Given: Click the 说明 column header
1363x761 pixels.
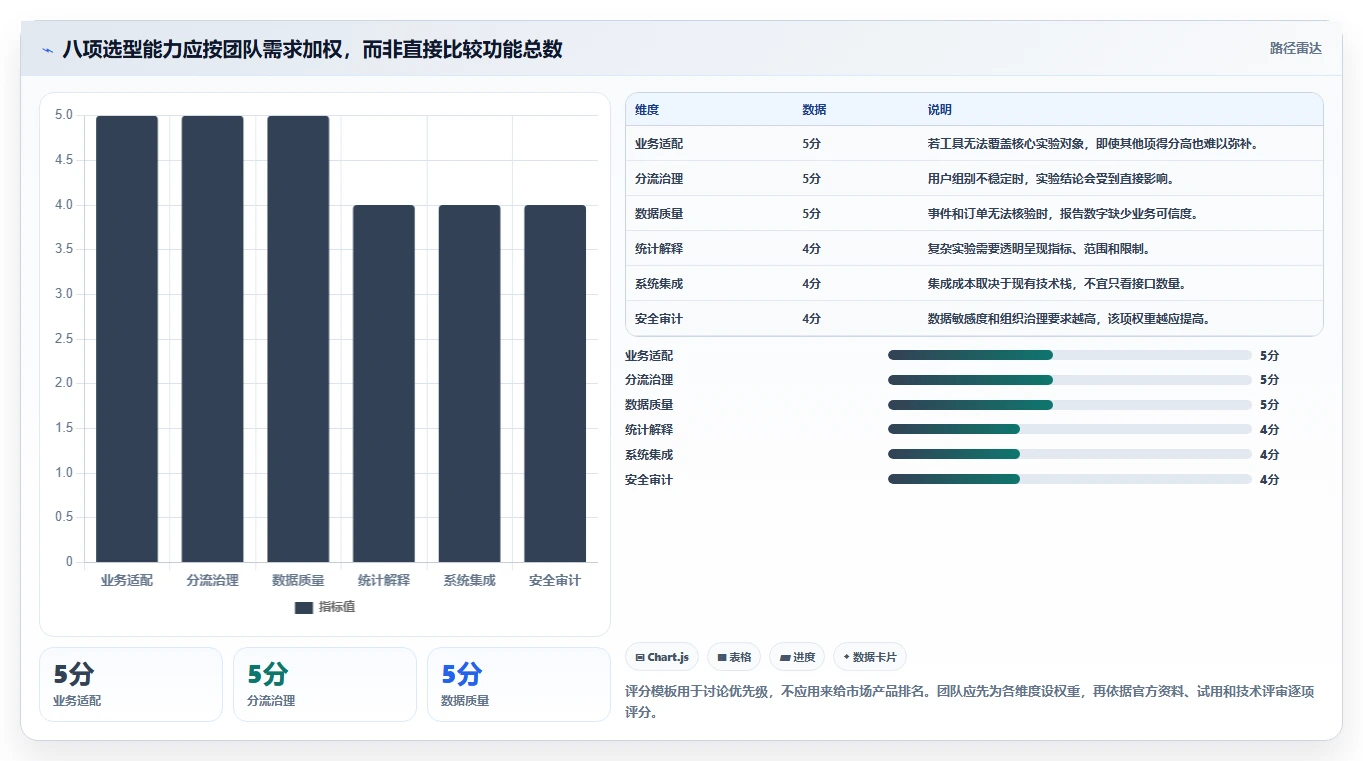Looking at the screenshot, I should point(940,110).
